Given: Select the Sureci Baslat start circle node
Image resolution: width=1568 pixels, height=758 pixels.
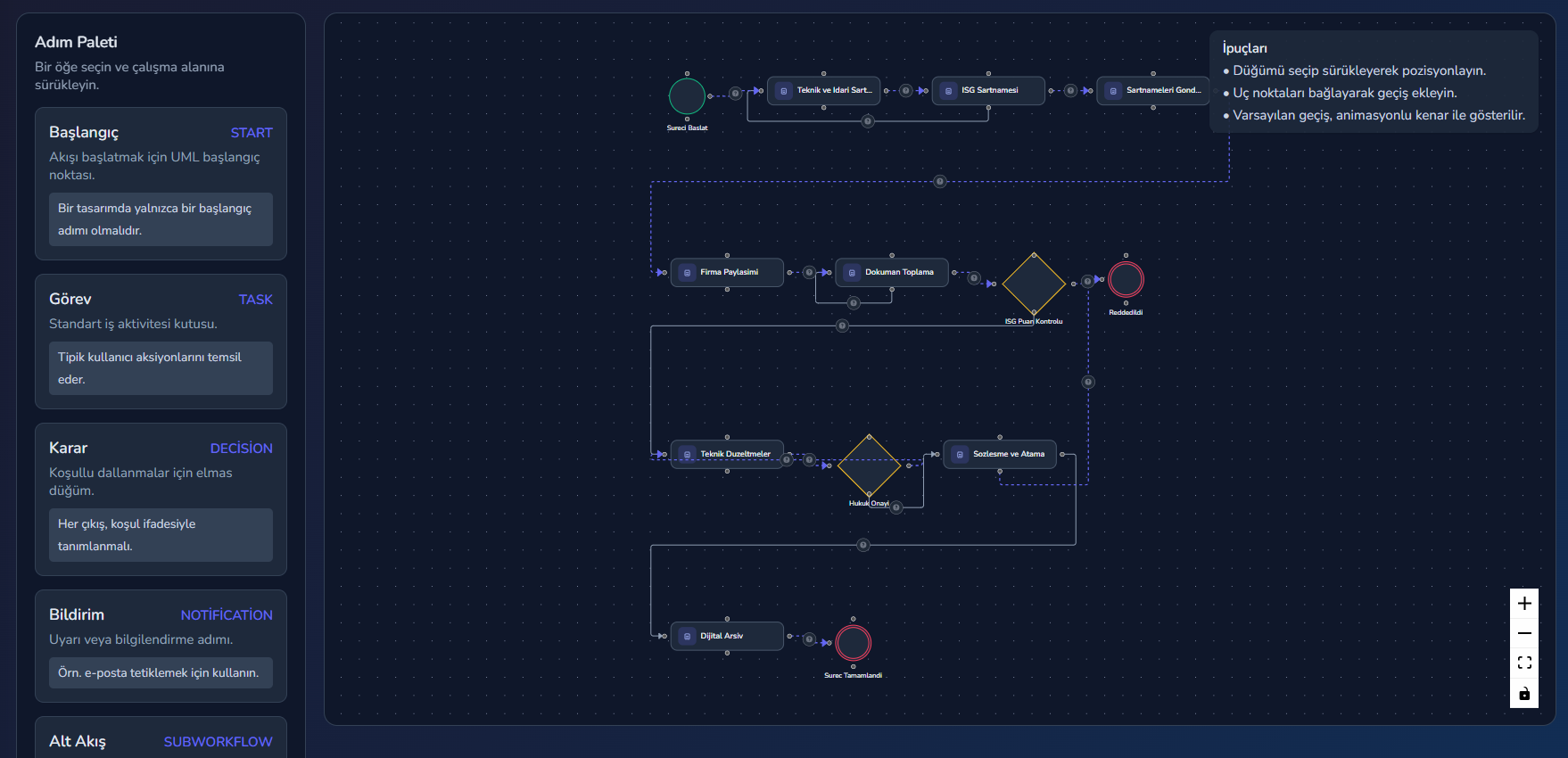Looking at the screenshot, I should click(687, 96).
